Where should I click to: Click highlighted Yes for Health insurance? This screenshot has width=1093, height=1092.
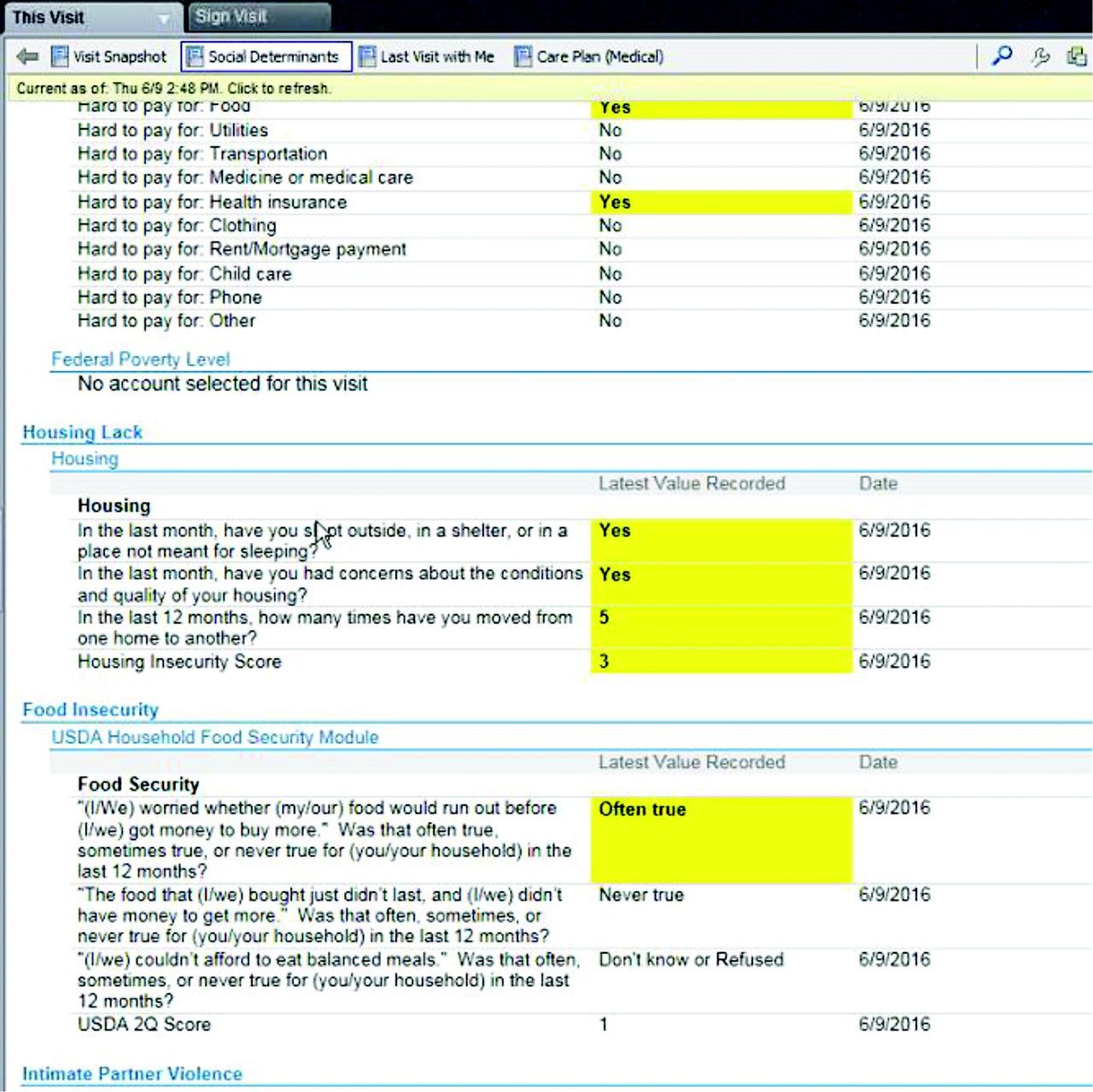pyautogui.click(x=721, y=201)
